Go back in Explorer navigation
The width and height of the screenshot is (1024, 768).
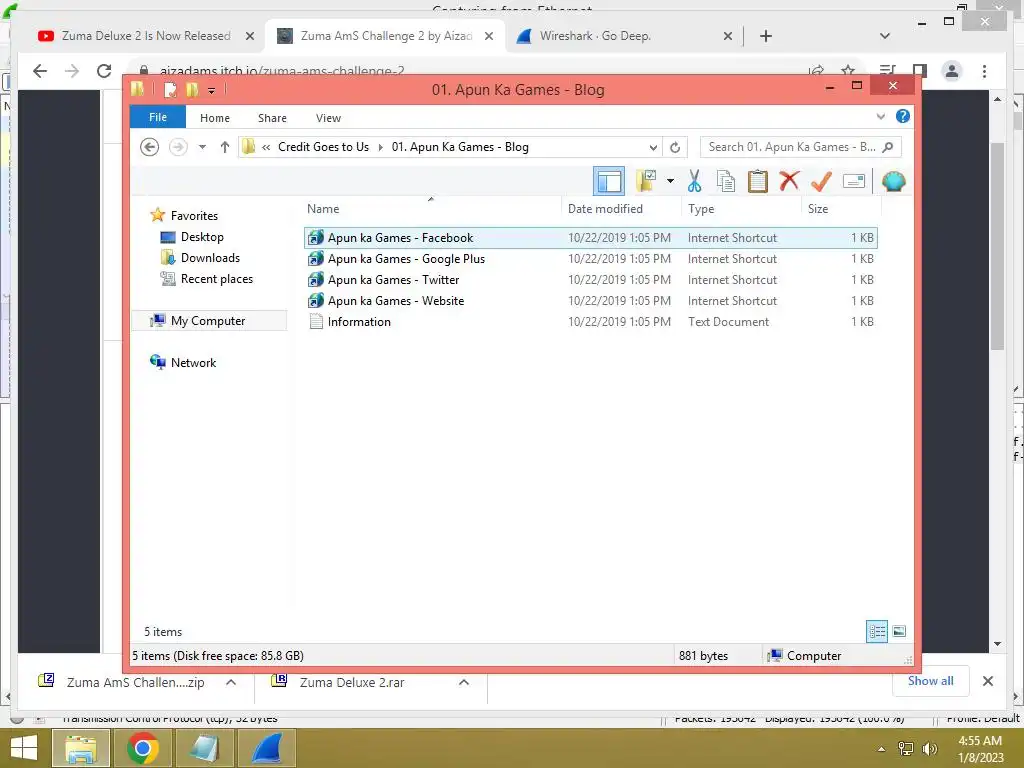pos(150,147)
